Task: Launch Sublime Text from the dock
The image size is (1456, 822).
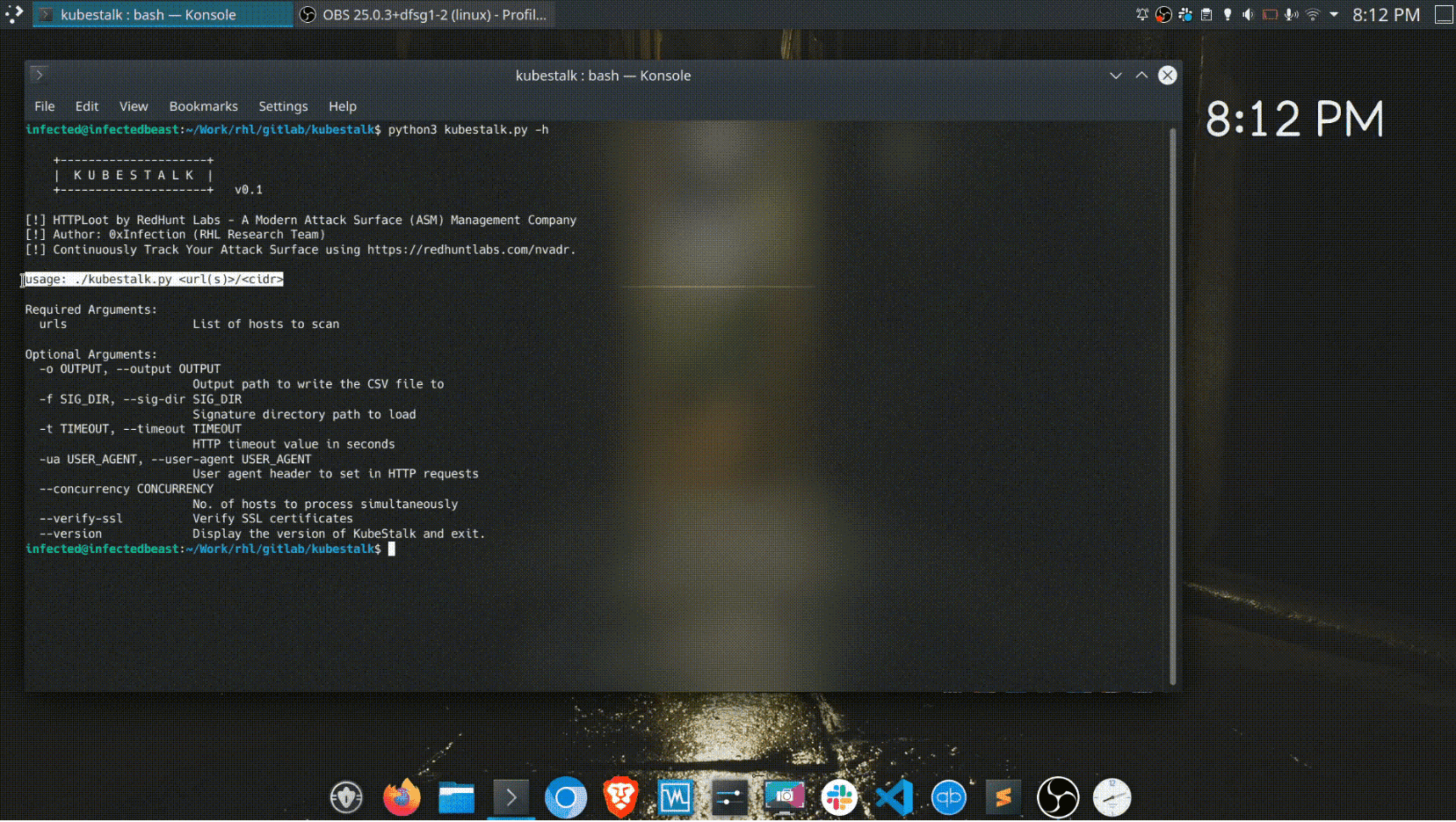Action: 1003,798
